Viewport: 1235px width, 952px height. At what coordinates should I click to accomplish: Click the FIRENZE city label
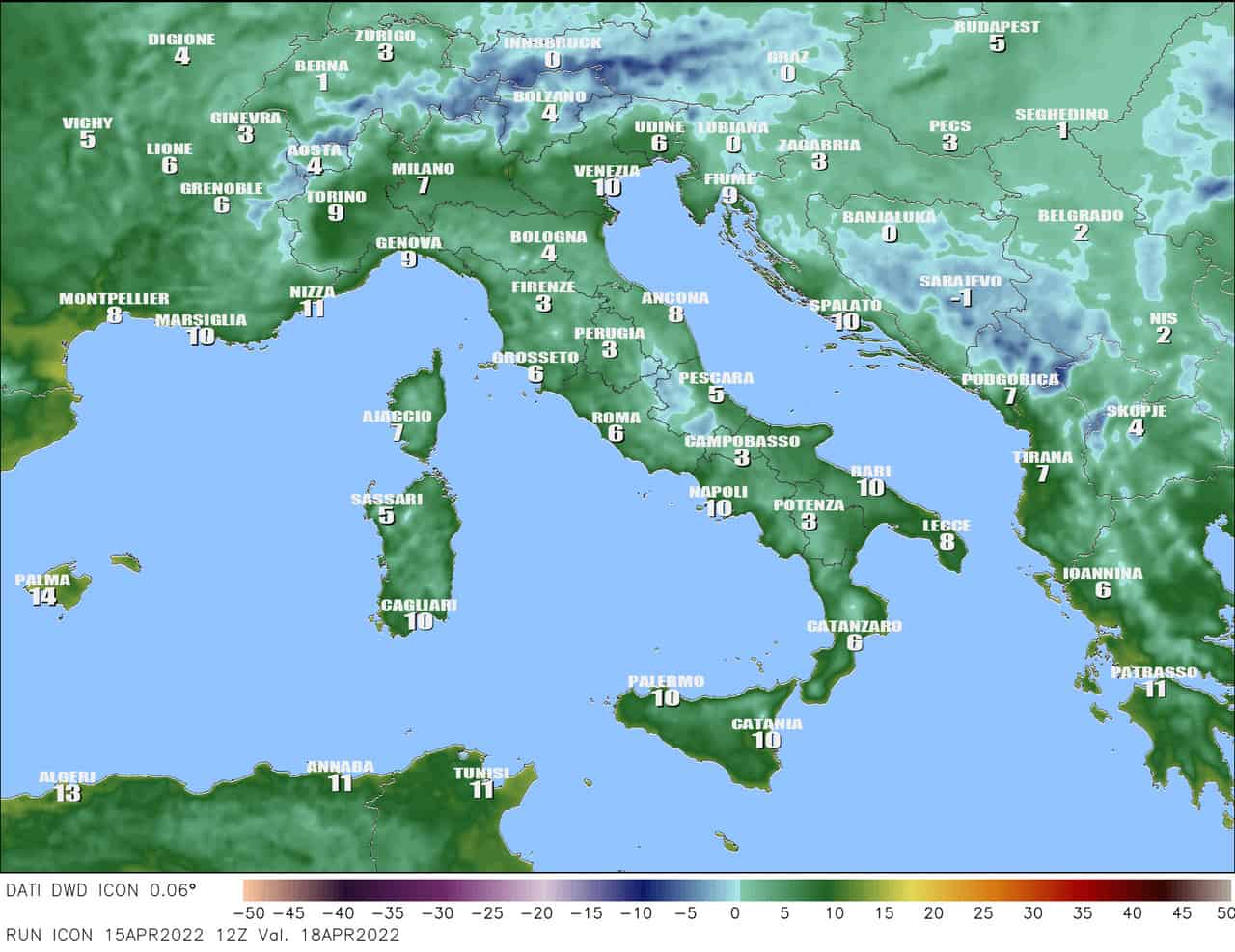(543, 287)
